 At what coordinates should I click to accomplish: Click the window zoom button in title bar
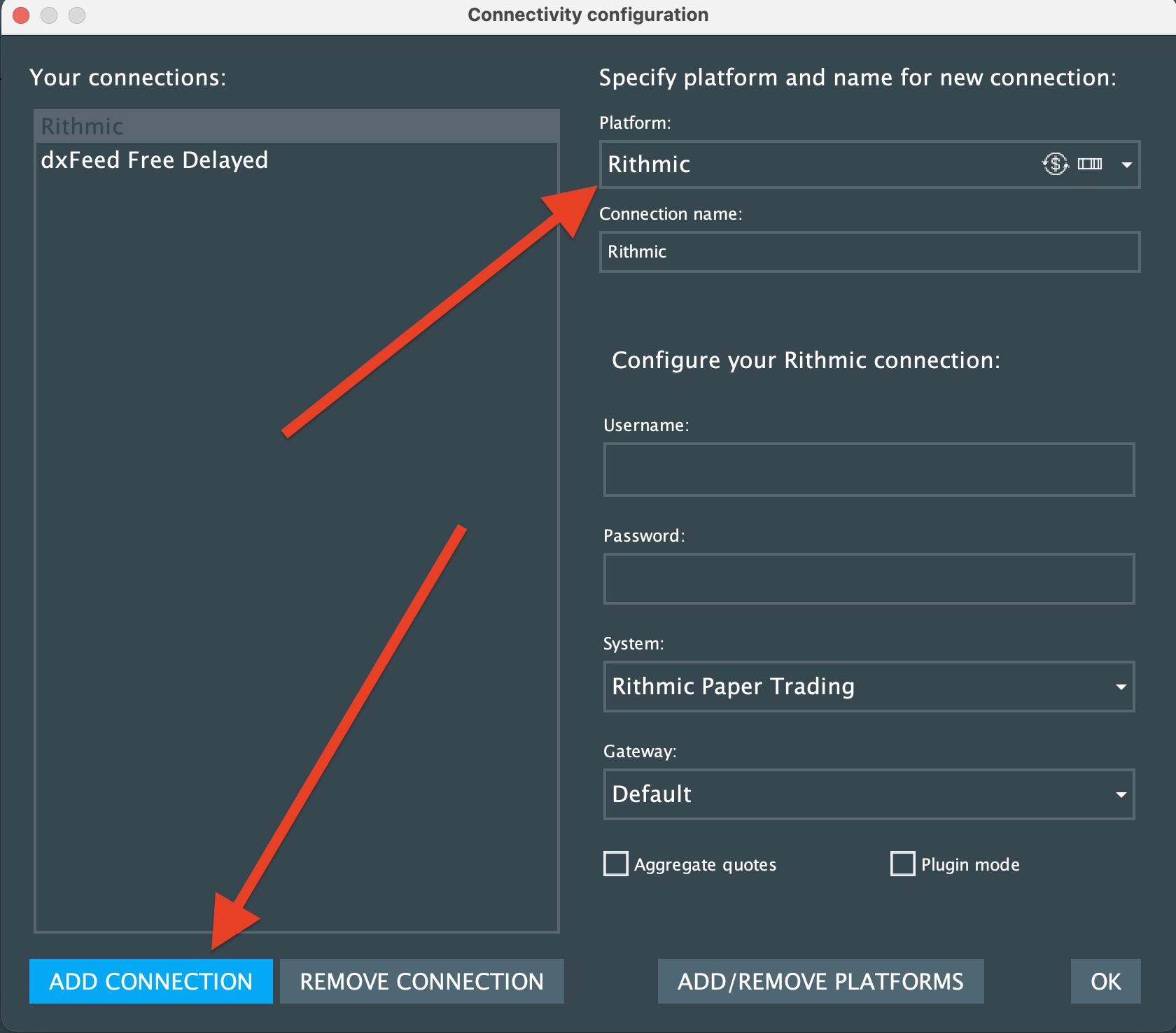point(77,15)
